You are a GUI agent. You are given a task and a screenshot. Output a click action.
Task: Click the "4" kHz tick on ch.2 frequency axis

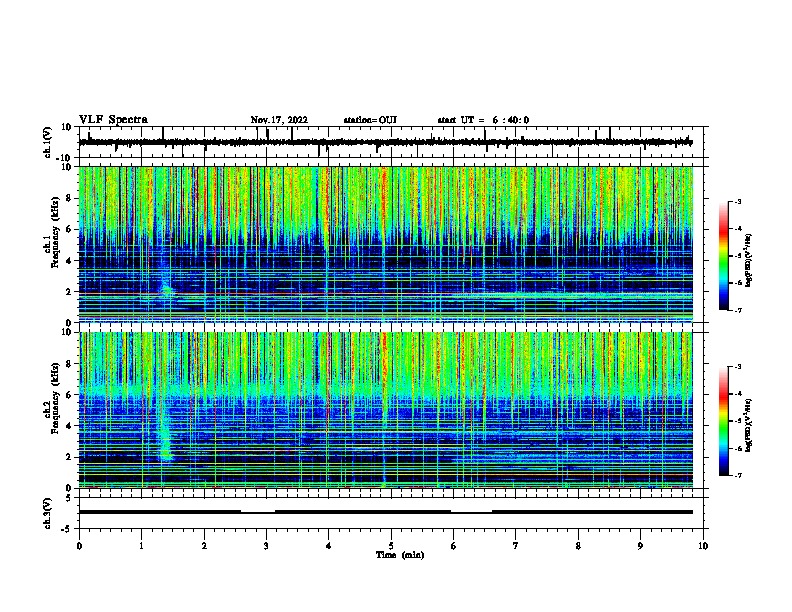tap(69, 426)
